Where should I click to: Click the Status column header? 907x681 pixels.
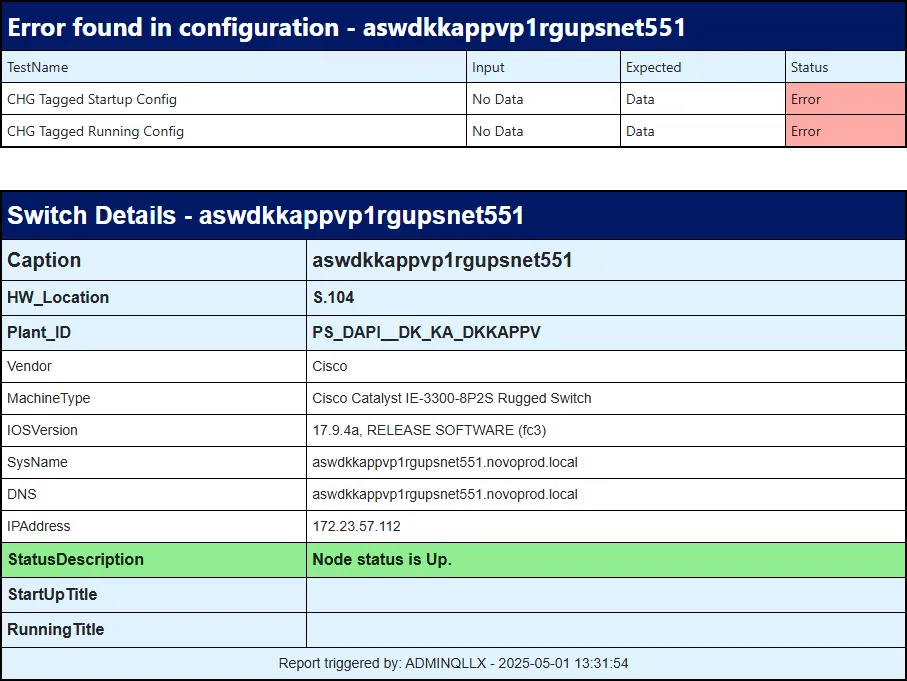(x=809, y=67)
